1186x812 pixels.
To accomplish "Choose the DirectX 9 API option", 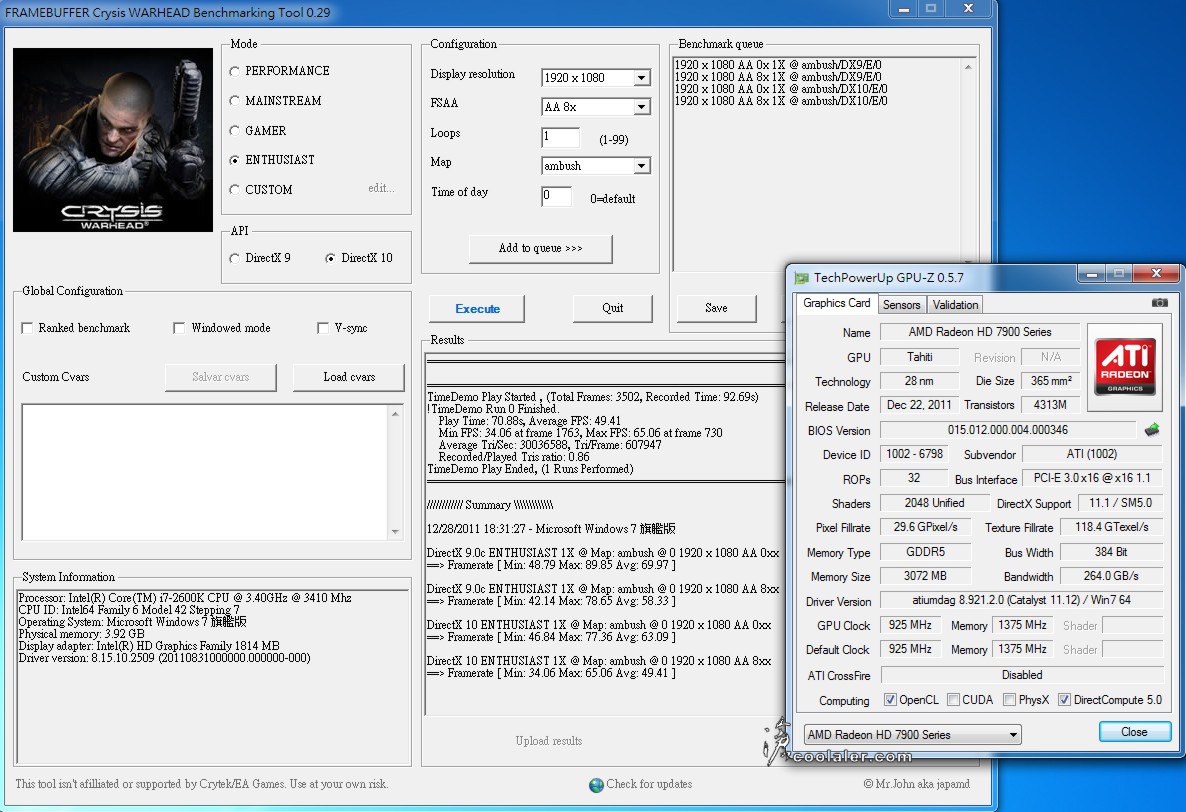I will [234, 258].
